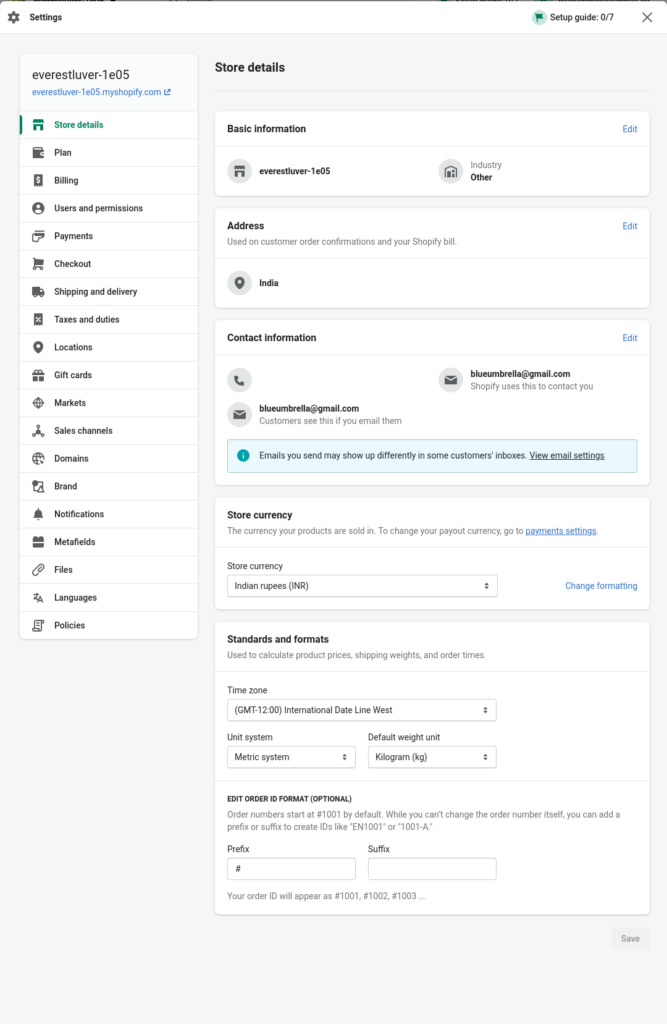Screen dimensions: 667x1024
Task: Go to Policies settings
Action: pyautogui.click(x=109, y=626)
